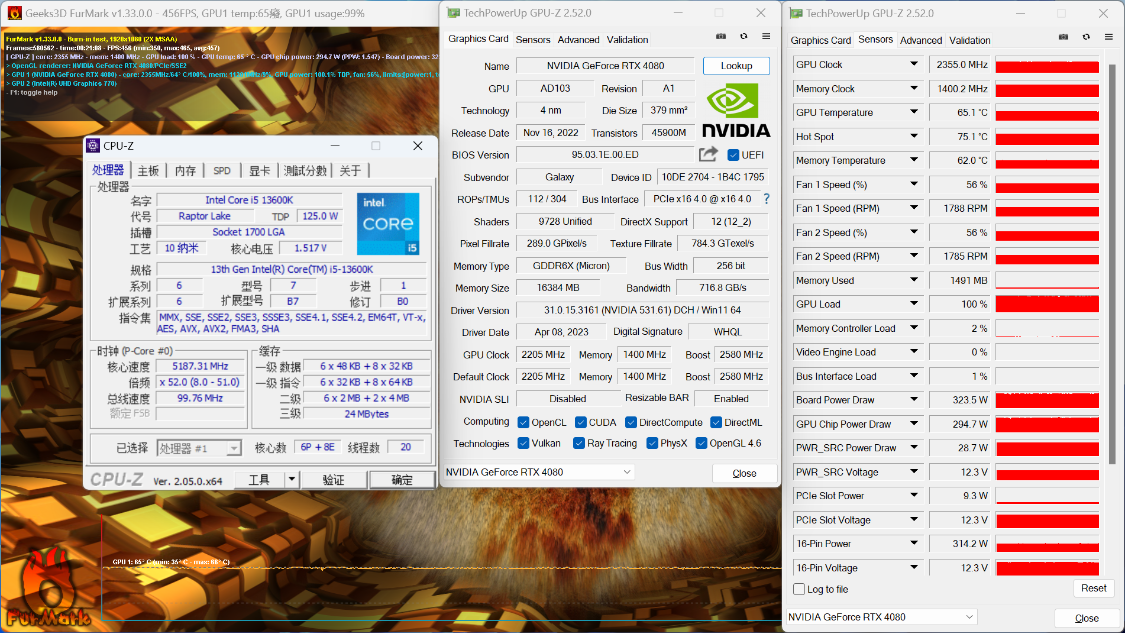
Task: Open the CPU-Z SPD tab
Action: pos(222,171)
